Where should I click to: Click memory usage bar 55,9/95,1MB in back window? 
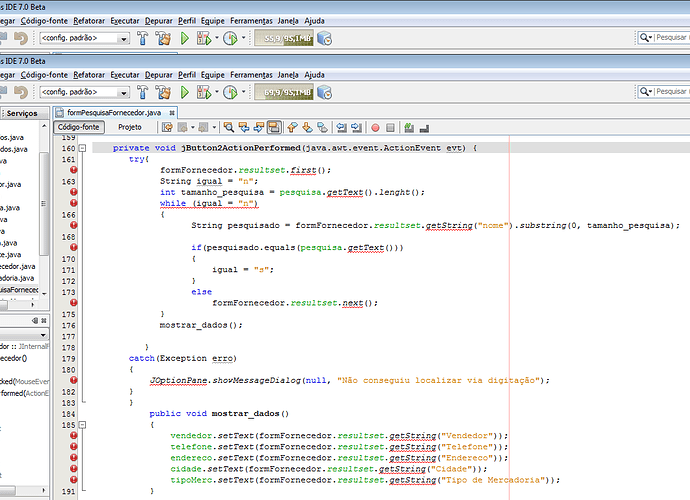pos(284,38)
